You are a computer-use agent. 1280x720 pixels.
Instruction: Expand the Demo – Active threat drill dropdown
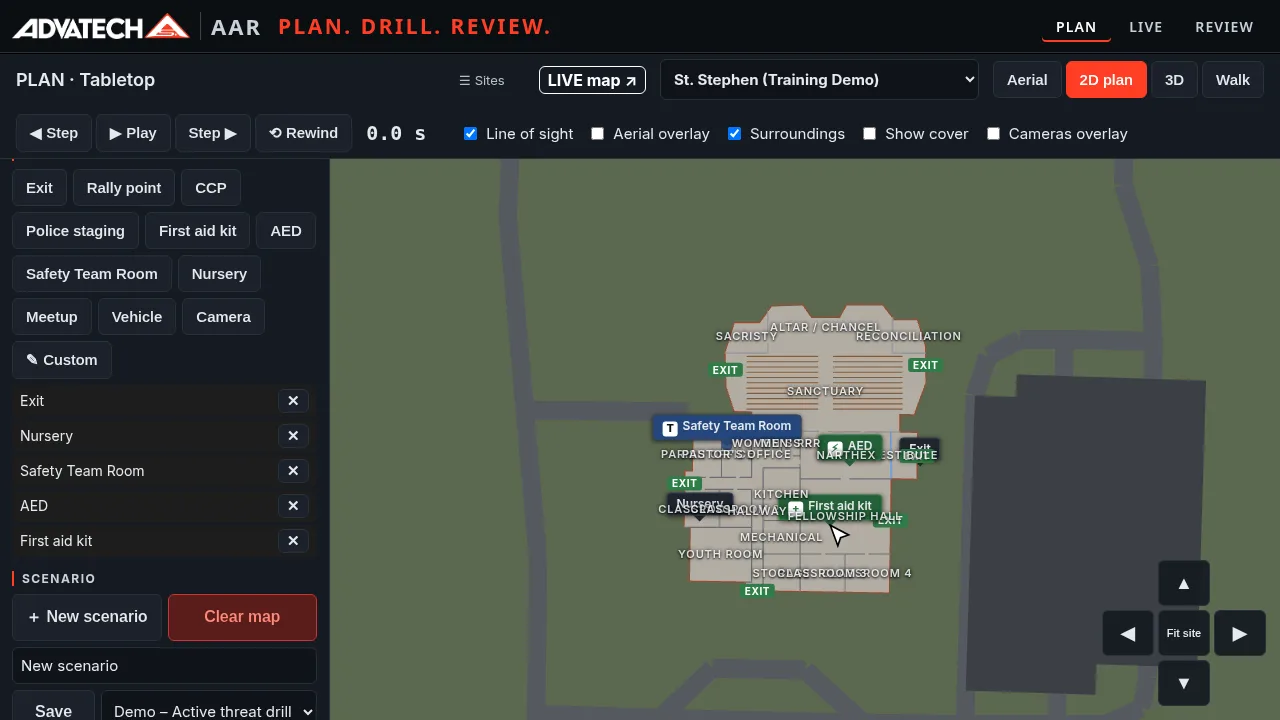pos(209,711)
